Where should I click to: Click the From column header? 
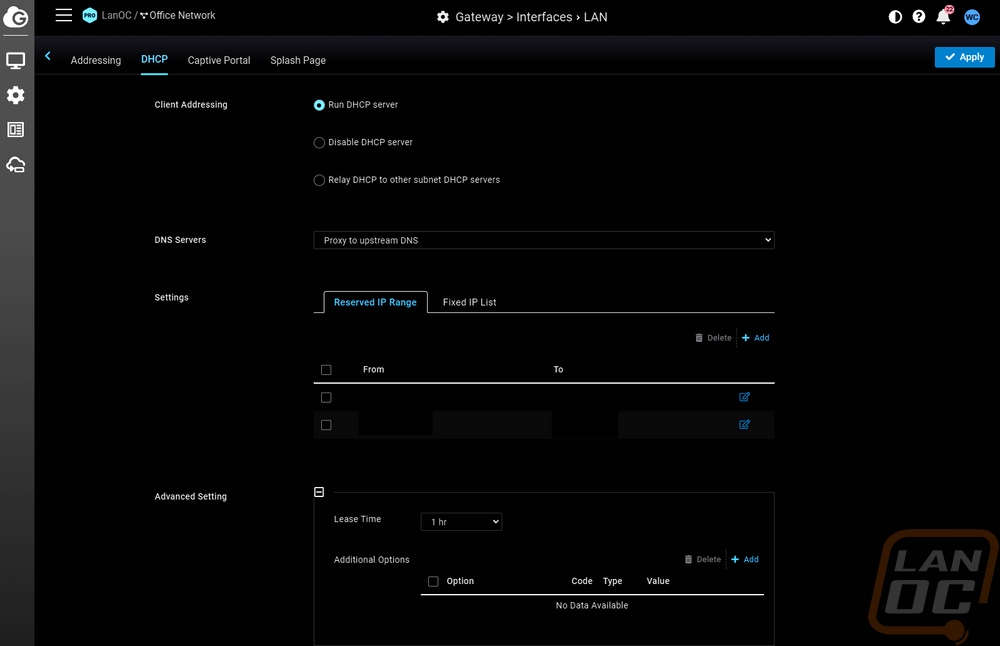(374, 369)
